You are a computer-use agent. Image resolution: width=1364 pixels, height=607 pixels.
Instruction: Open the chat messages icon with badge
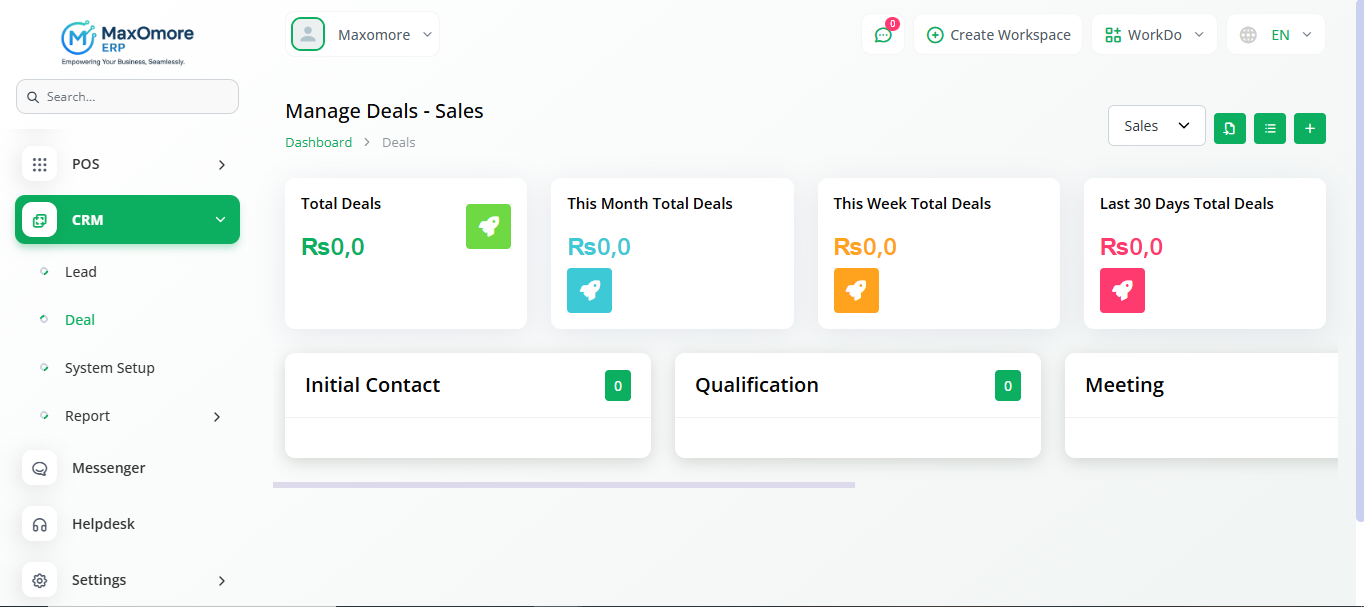click(883, 35)
